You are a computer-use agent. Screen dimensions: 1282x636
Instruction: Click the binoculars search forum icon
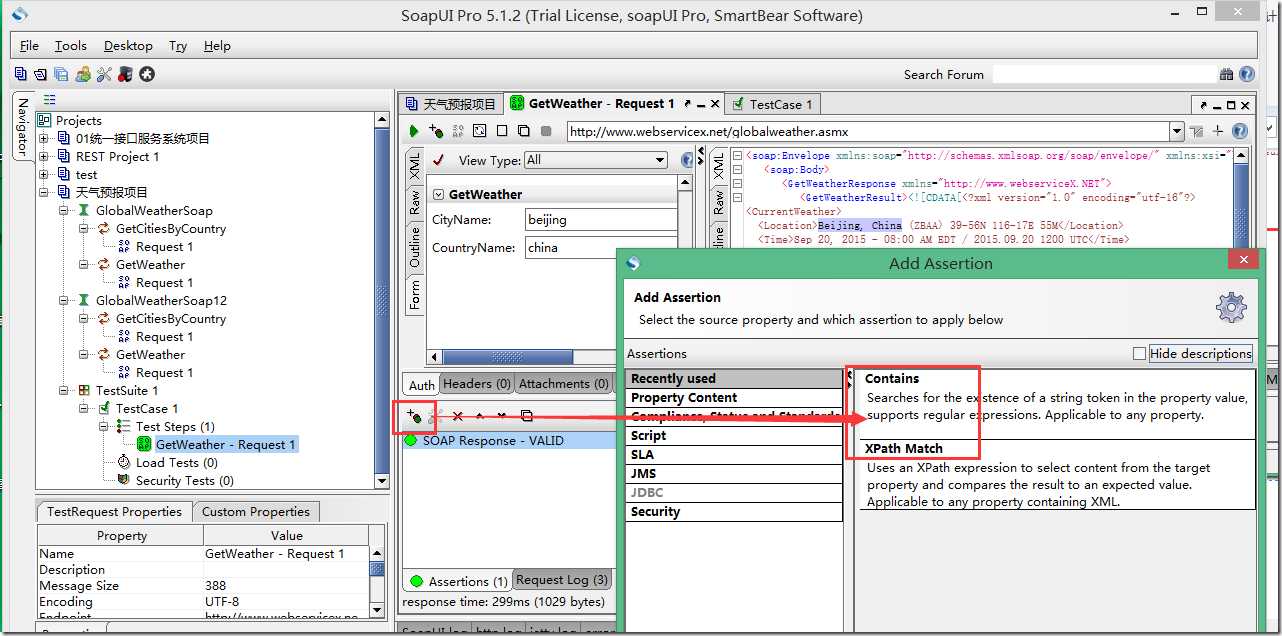tap(1226, 74)
